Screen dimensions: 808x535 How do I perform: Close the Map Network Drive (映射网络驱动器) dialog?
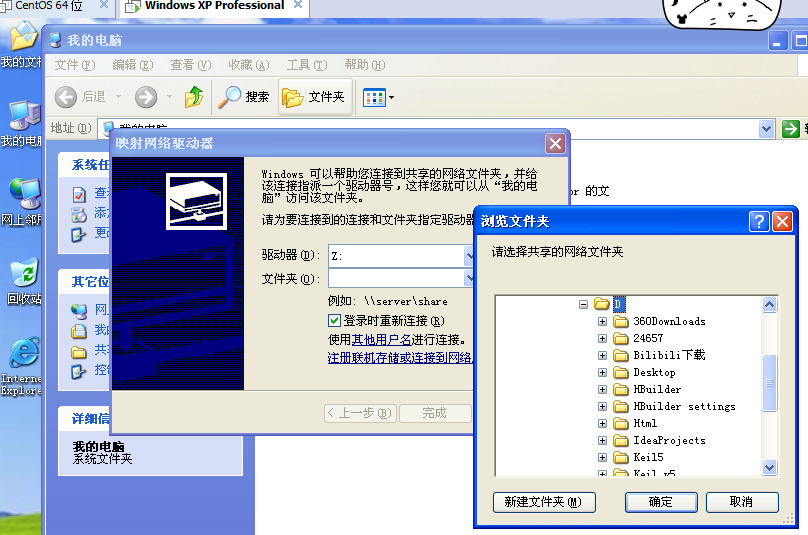click(556, 143)
